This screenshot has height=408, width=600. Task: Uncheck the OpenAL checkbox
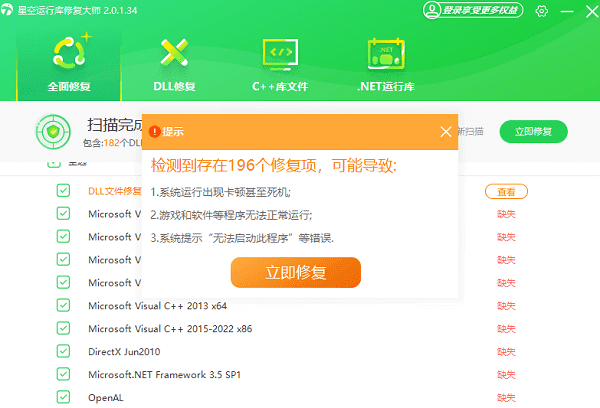[x=63, y=397]
